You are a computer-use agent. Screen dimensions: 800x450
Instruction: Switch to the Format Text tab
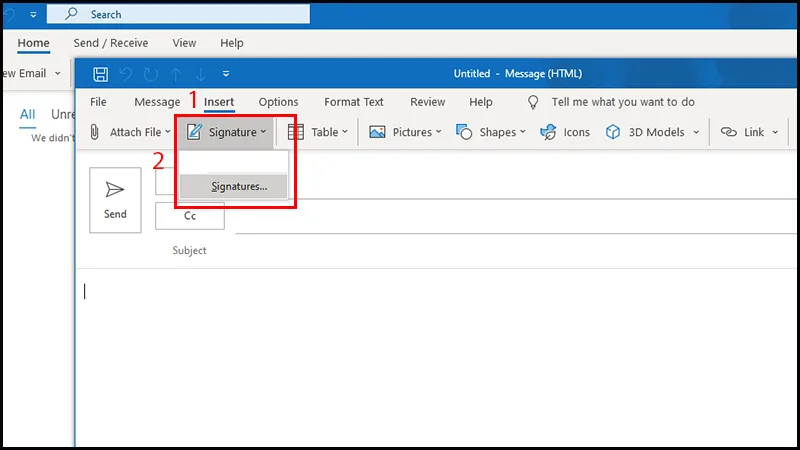[x=354, y=102]
